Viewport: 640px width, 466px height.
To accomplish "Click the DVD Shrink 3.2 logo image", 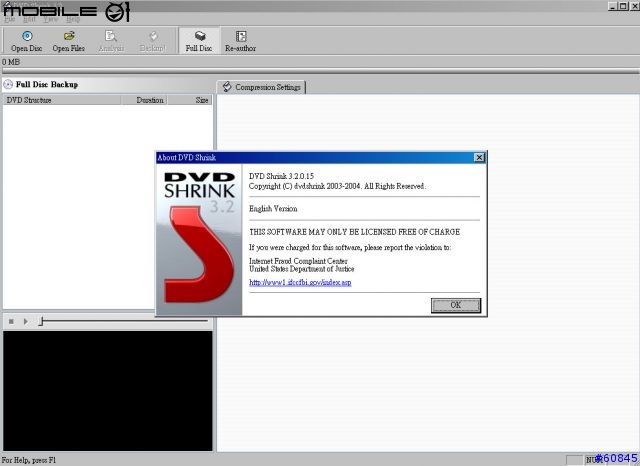I will tap(199, 240).
